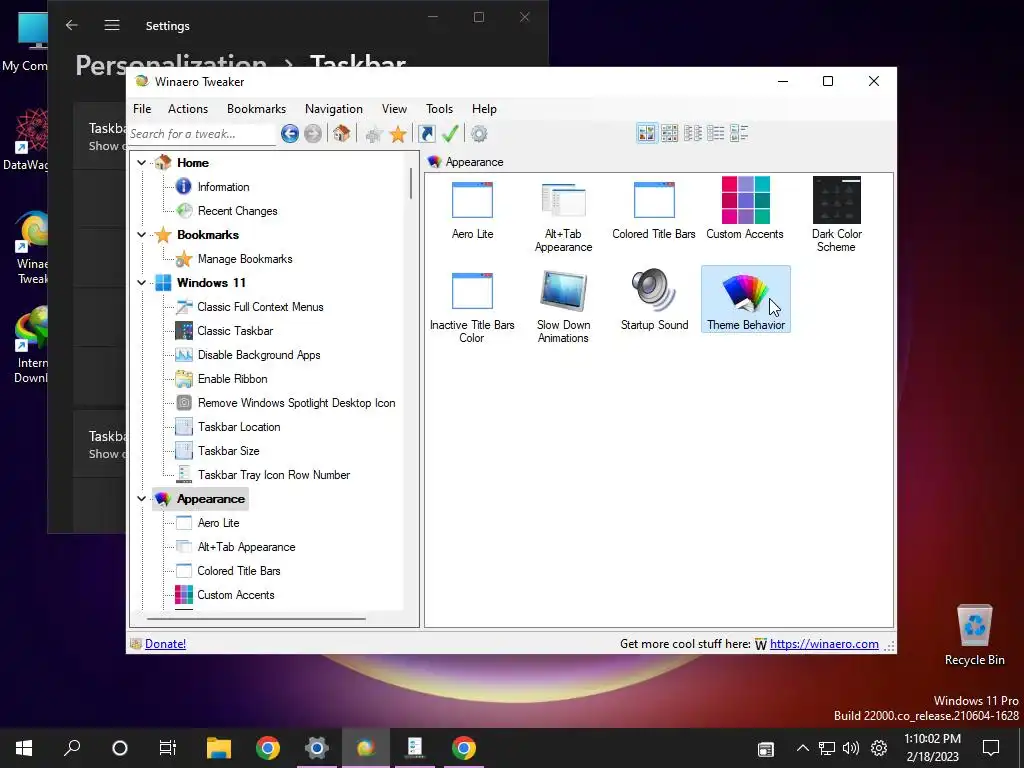Collapse the Appearance tree node
The image size is (1024, 768).
point(142,499)
